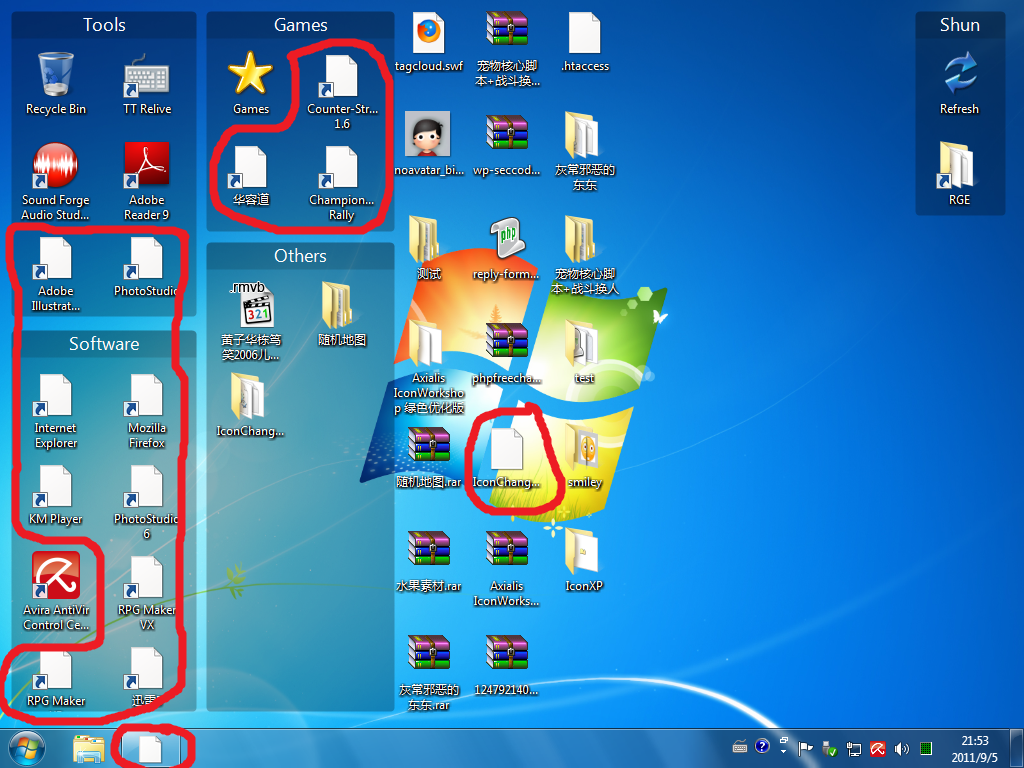The width and height of the screenshot is (1024, 768).
Task: Click the Safely Remove Hardware tray icon
Action: tap(829, 748)
